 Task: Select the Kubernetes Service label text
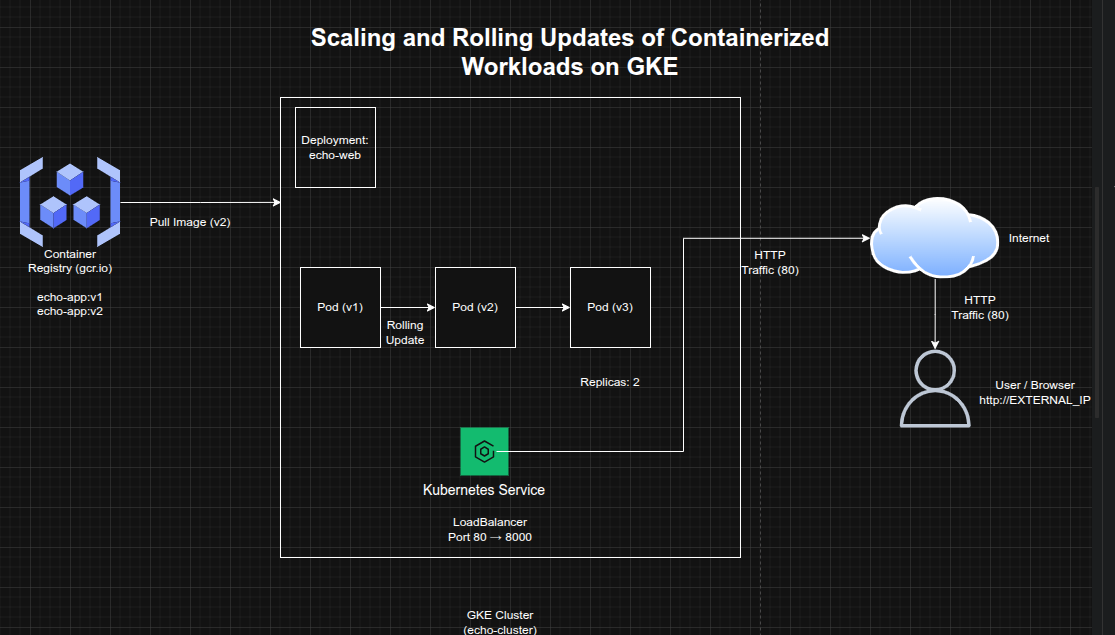pos(484,490)
